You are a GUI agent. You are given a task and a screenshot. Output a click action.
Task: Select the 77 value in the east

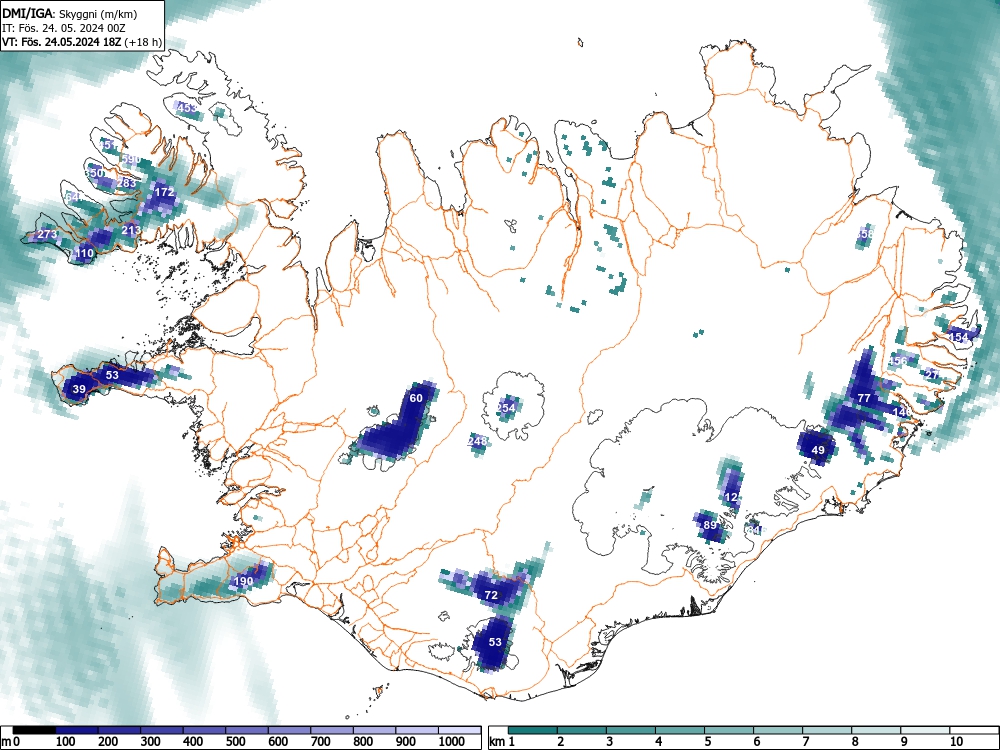tap(864, 398)
